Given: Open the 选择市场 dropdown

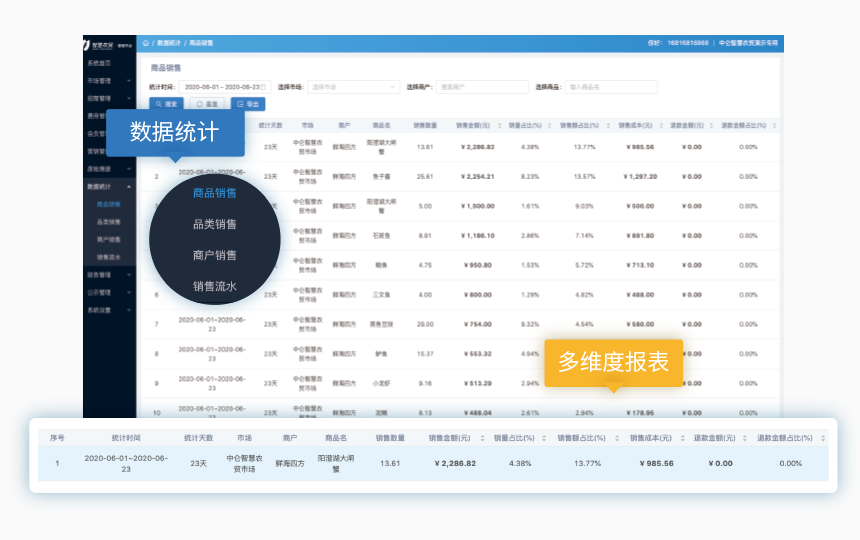Looking at the screenshot, I should click(353, 87).
